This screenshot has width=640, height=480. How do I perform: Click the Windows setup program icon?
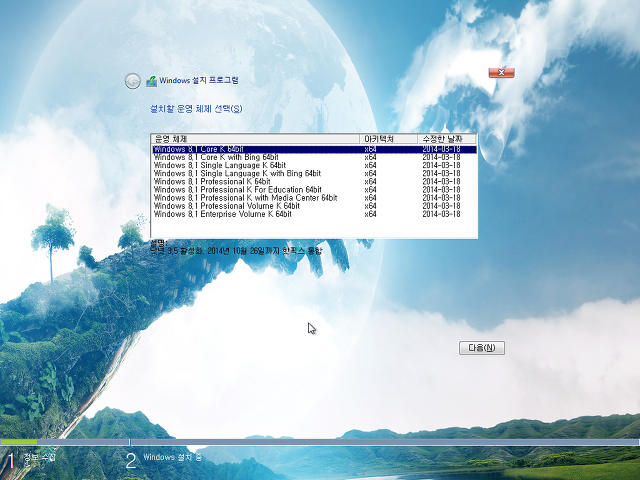151,81
